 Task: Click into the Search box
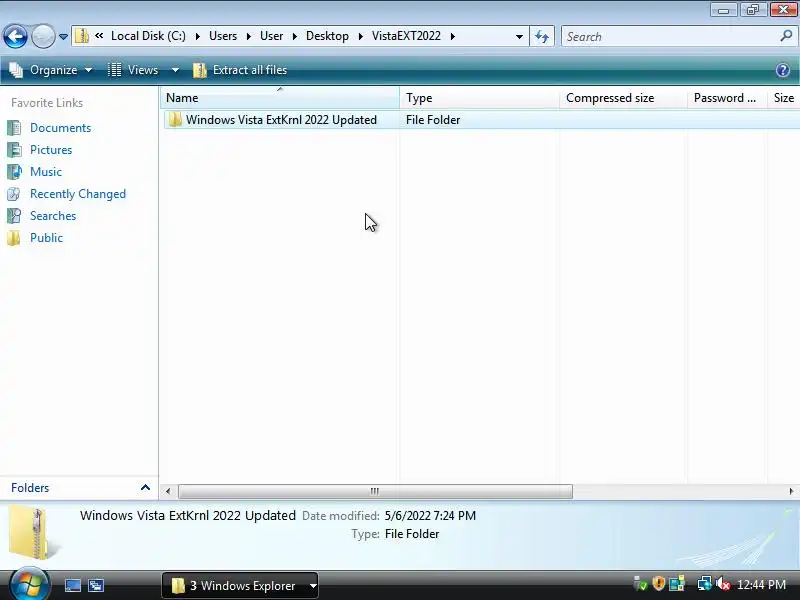point(668,36)
